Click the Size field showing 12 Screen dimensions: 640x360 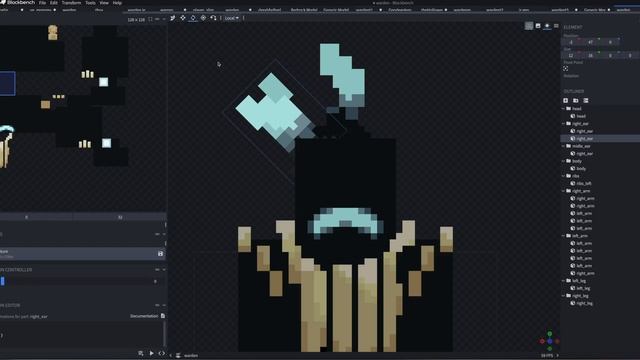[x=571, y=56]
